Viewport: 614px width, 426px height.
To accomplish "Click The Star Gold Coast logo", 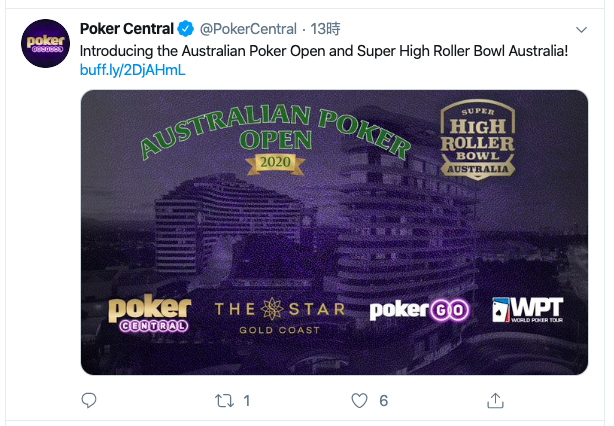I will [280, 316].
